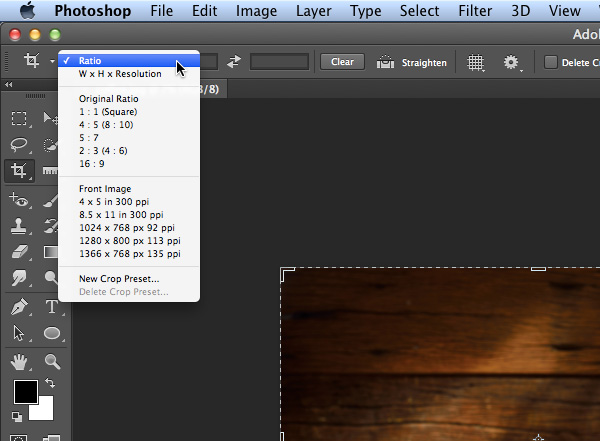Select the Pen tool
Screen dimensions: 600x441
coord(19,306)
